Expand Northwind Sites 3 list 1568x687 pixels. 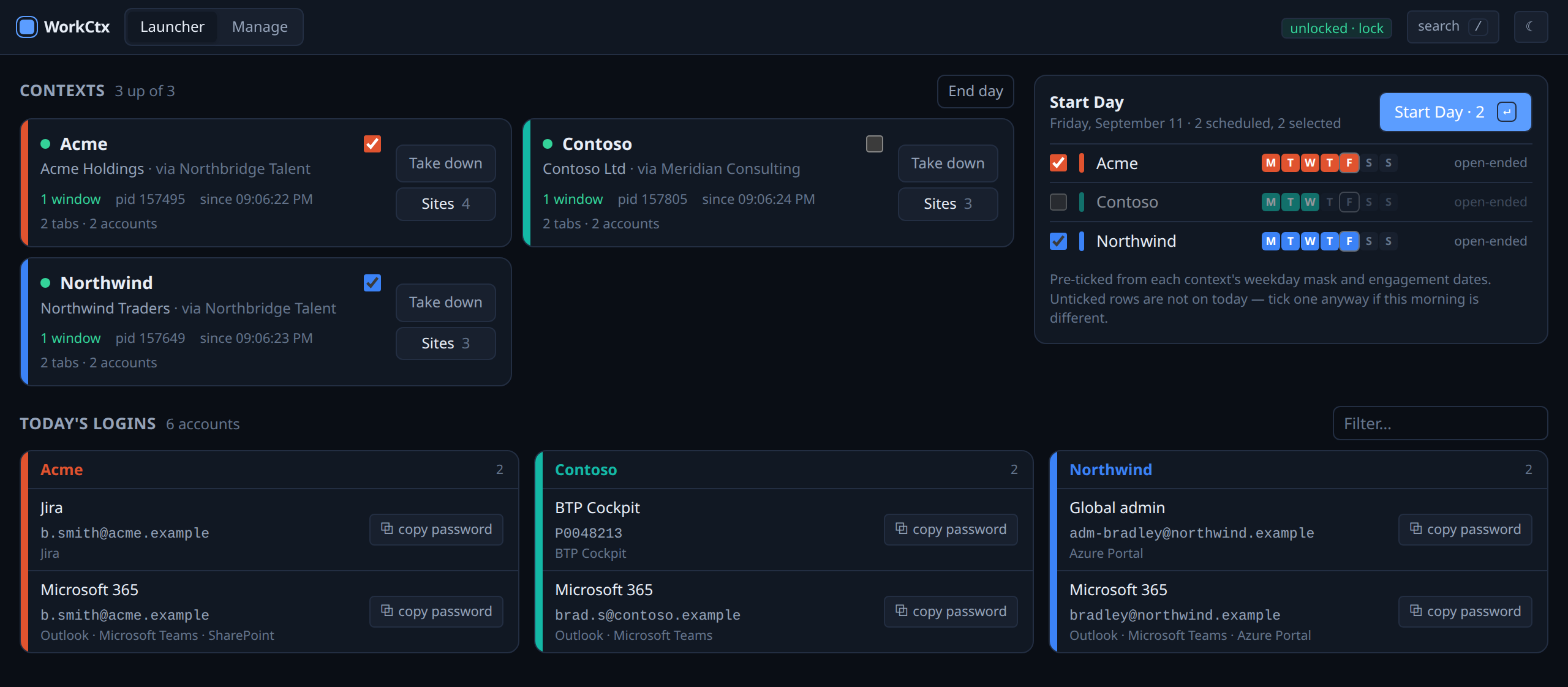click(445, 343)
